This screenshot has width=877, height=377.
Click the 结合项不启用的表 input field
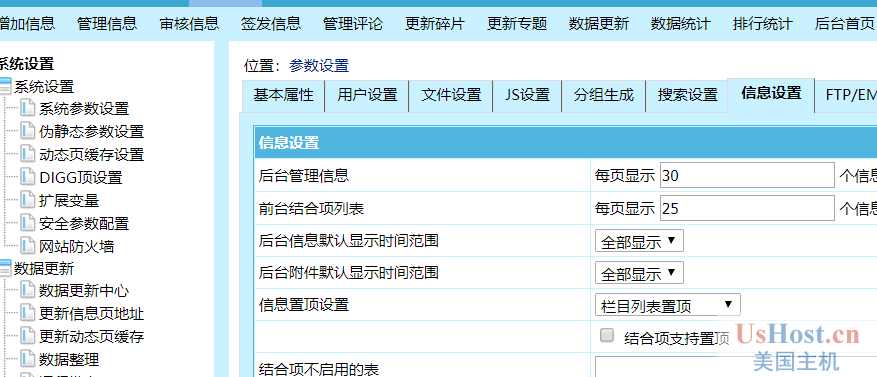tap(736, 367)
